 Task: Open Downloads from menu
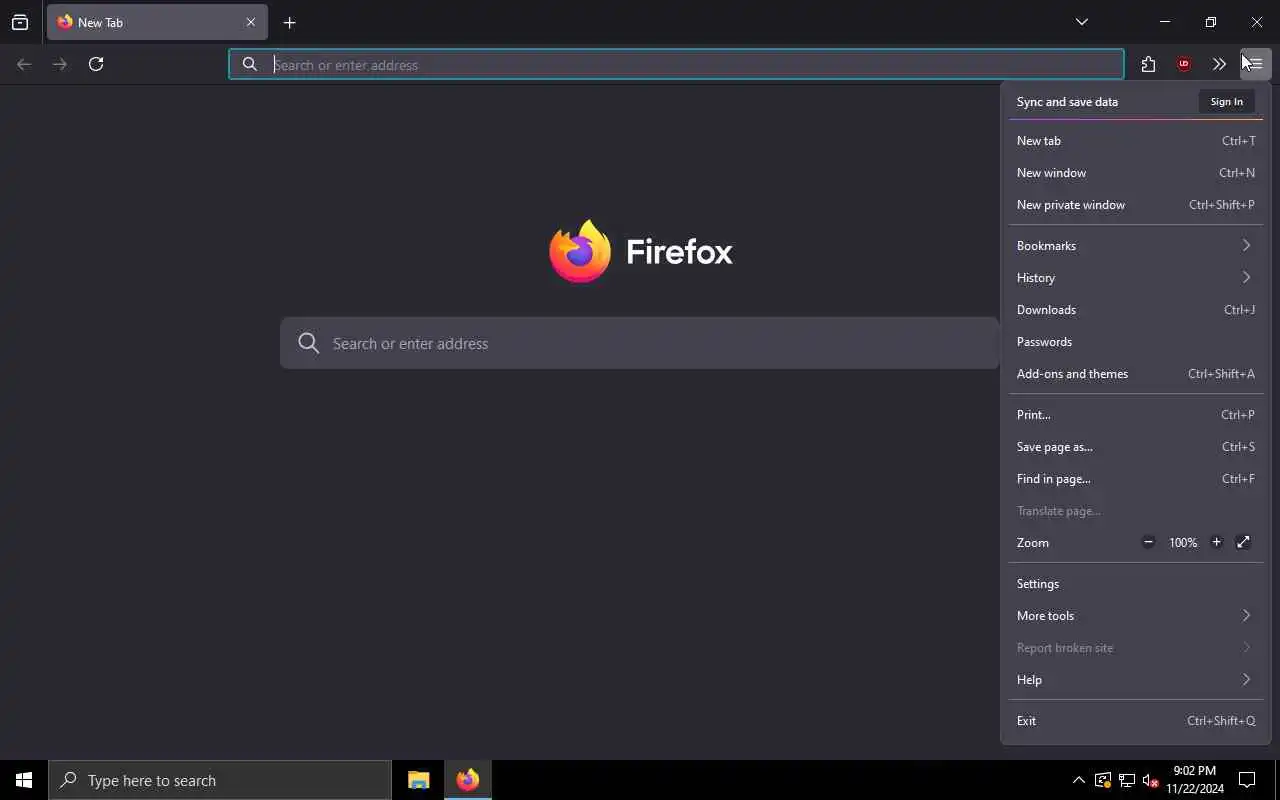click(1136, 310)
